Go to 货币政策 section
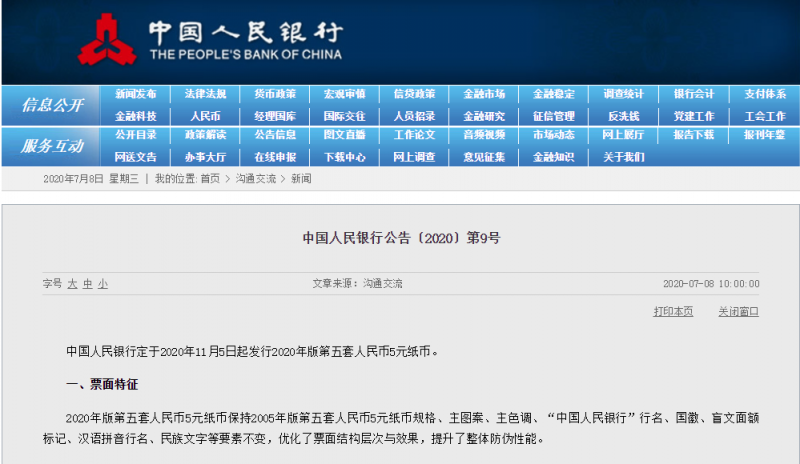The image size is (800, 464). [275, 94]
